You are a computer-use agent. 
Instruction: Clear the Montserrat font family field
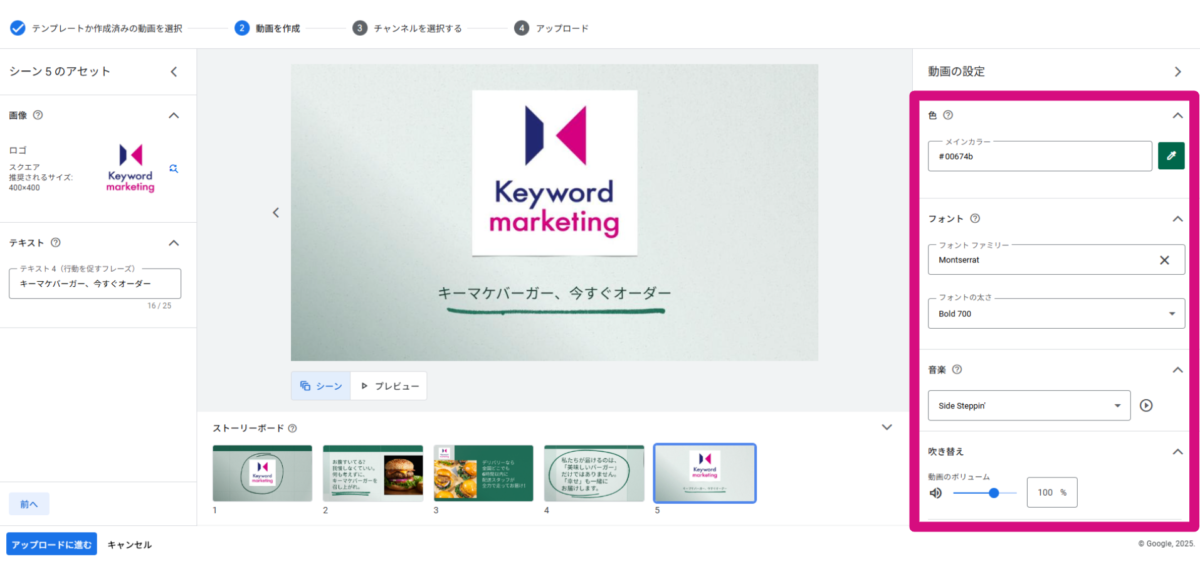pyautogui.click(x=1164, y=260)
